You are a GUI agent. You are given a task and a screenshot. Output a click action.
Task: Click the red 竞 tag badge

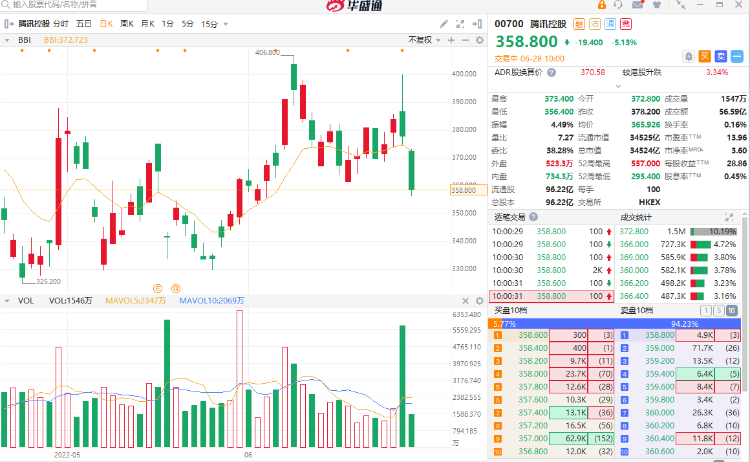[626, 24]
